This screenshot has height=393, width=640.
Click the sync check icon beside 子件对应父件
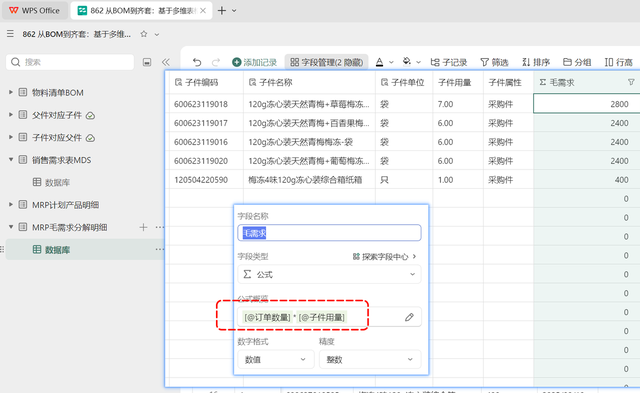pos(91,138)
